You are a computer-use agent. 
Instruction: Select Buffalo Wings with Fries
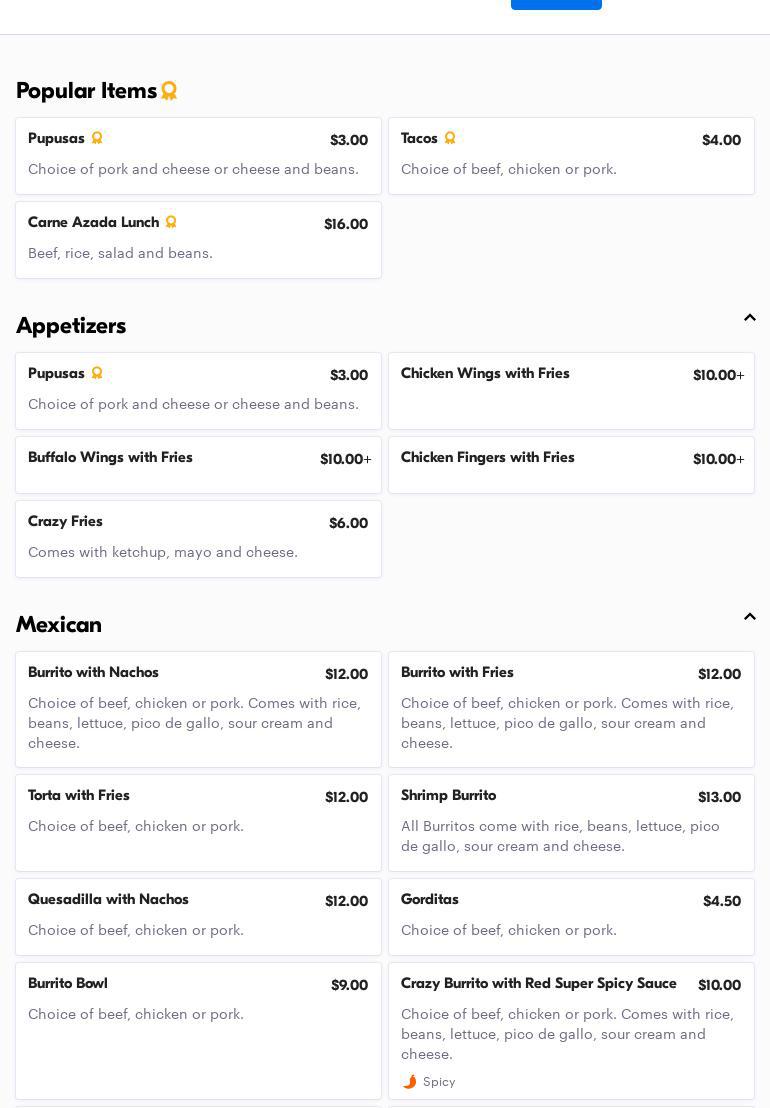click(198, 465)
